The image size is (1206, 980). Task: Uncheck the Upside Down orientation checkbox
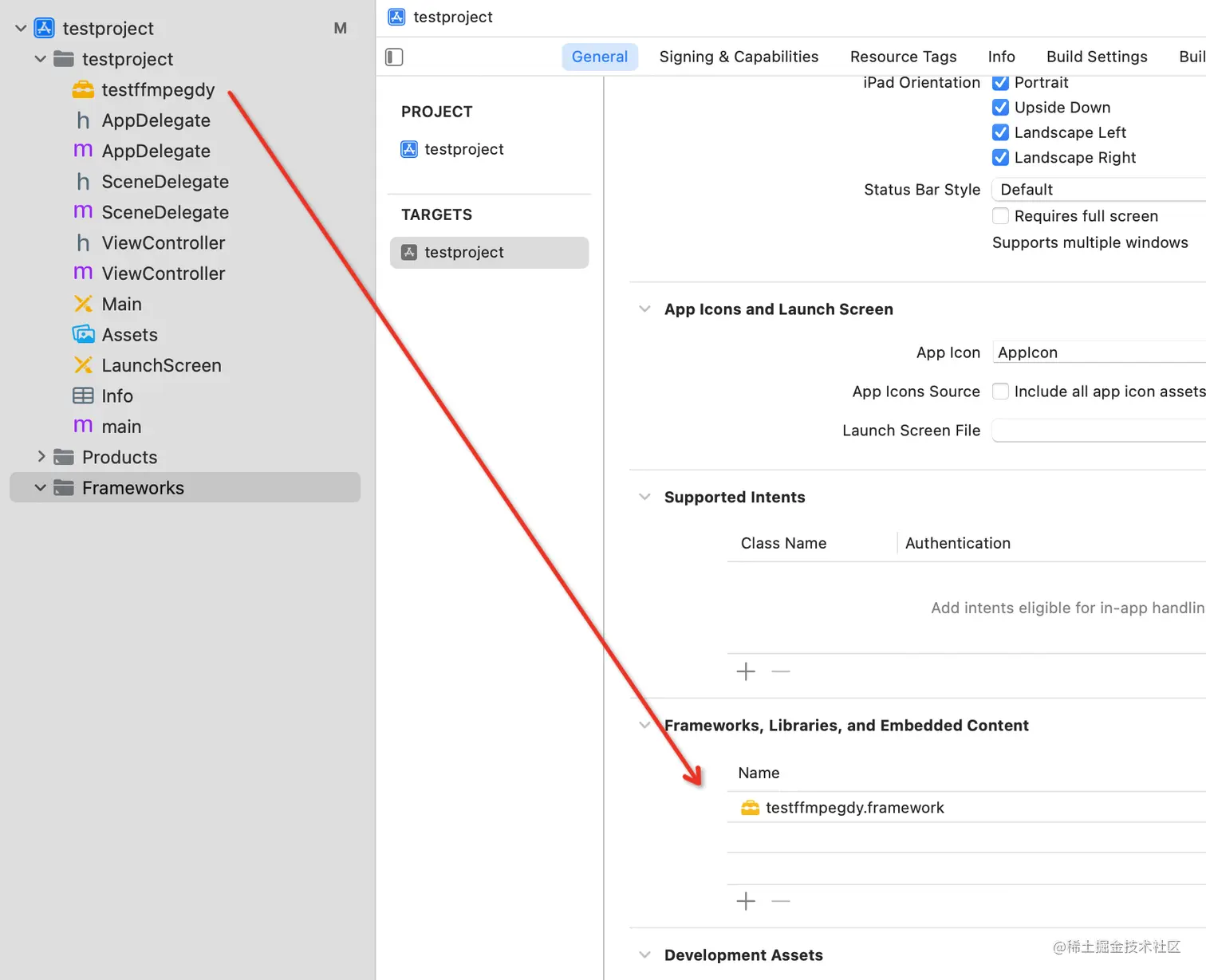tap(1000, 108)
